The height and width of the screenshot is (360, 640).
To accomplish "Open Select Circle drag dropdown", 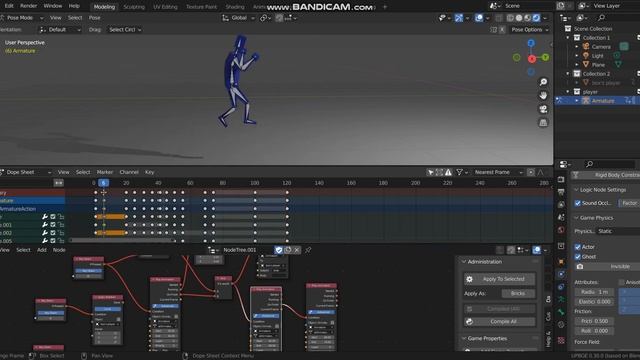I will coord(125,30).
